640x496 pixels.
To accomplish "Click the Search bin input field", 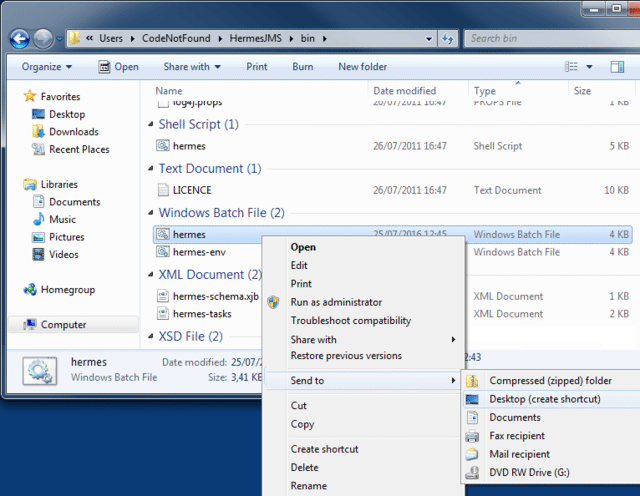I will [552, 38].
